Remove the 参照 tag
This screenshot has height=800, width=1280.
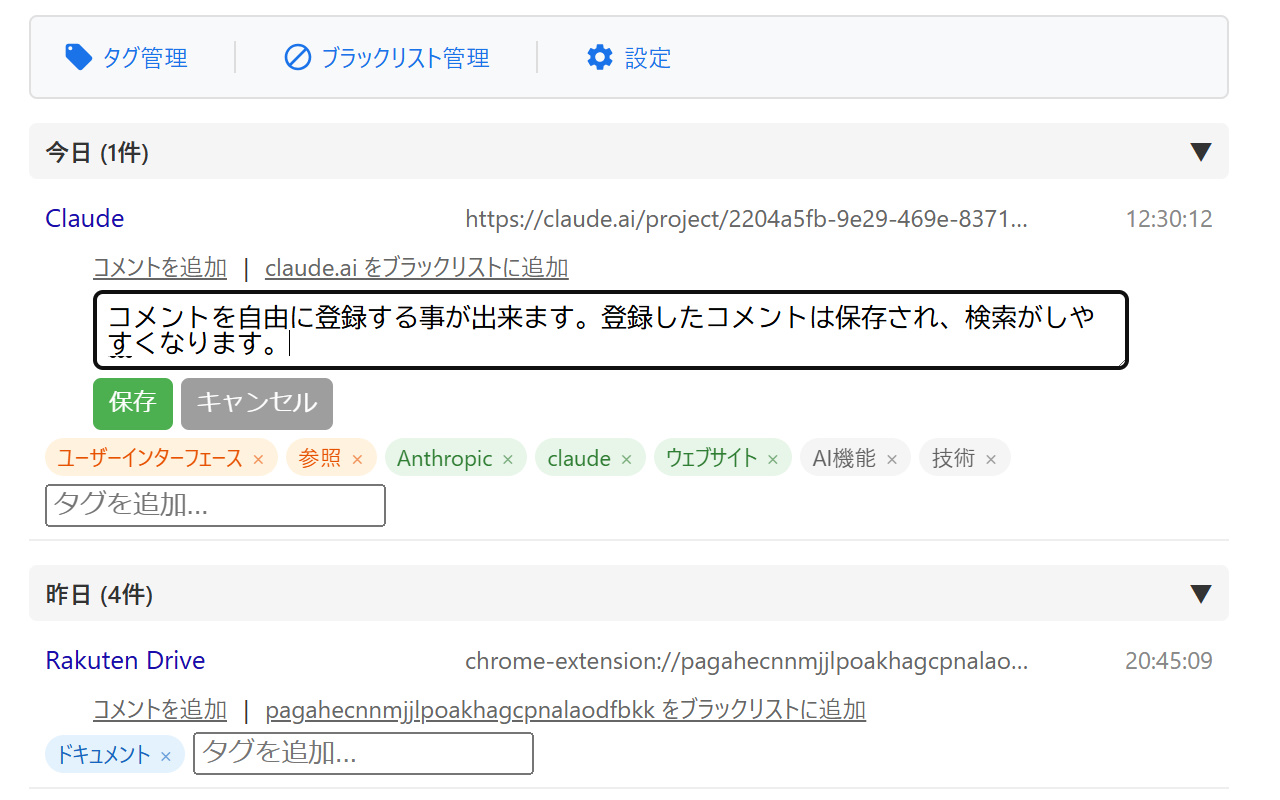pyautogui.click(x=357, y=459)
